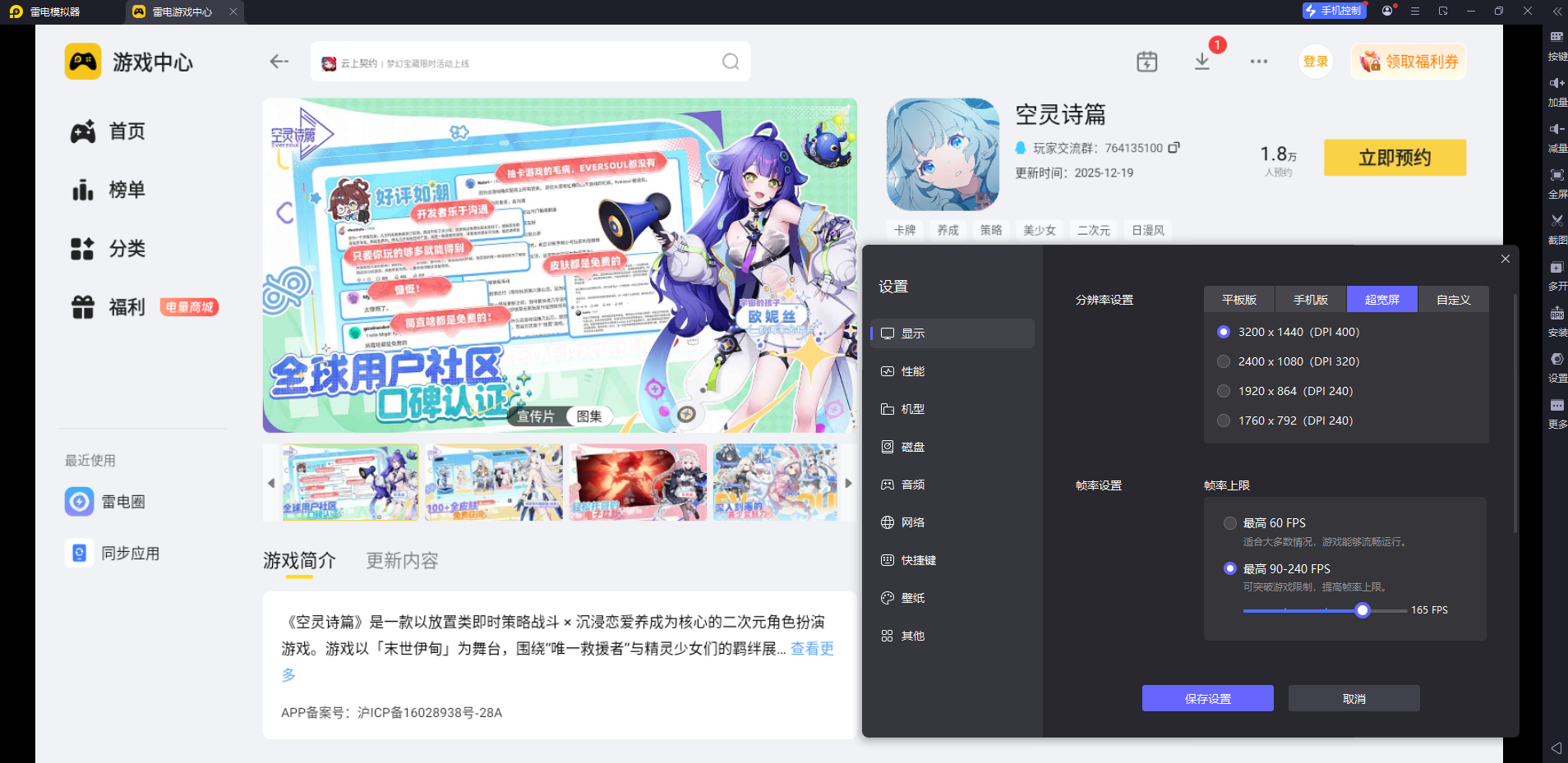
Task: Show next thumbnails with right arrow
Action: click(849, 483)
